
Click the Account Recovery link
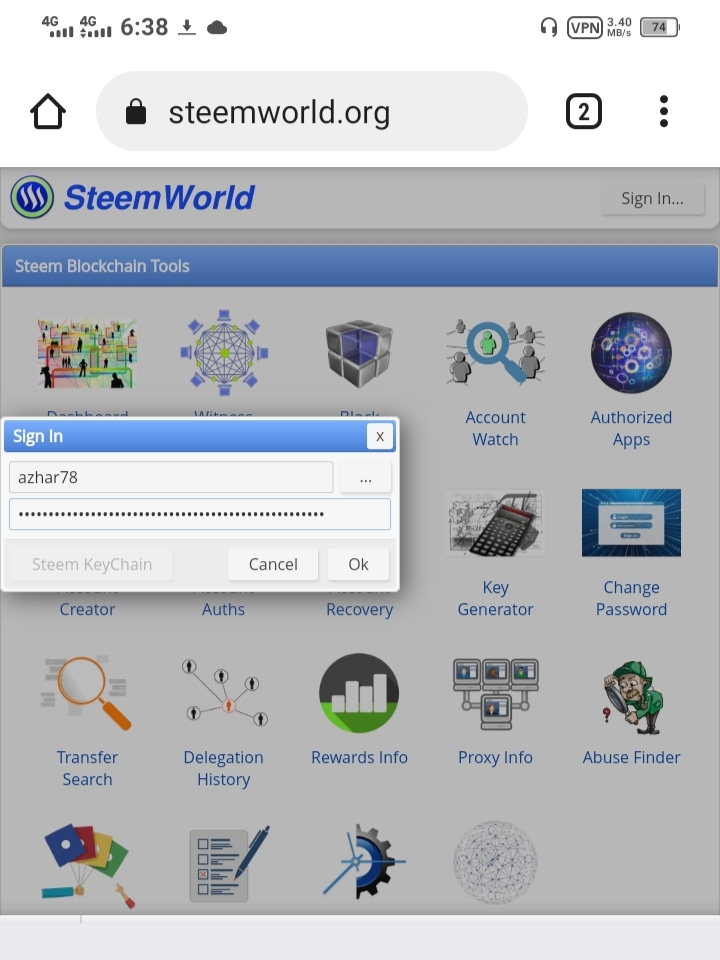point(359,609)
